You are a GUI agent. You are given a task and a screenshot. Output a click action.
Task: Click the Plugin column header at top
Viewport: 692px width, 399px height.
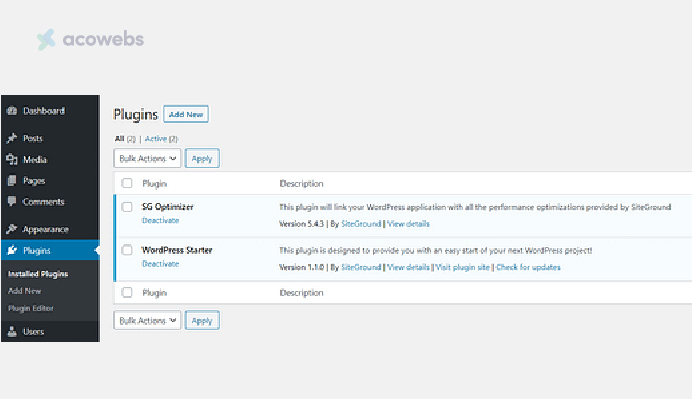(x=154, y=183)
